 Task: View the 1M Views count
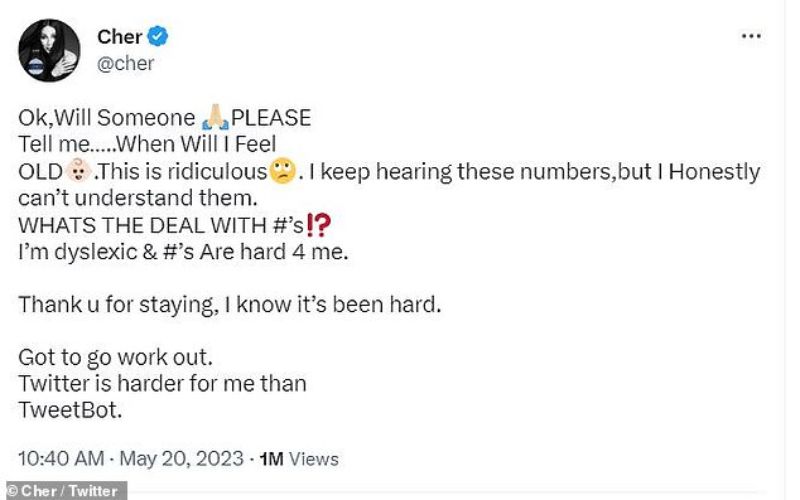(299, 460)
